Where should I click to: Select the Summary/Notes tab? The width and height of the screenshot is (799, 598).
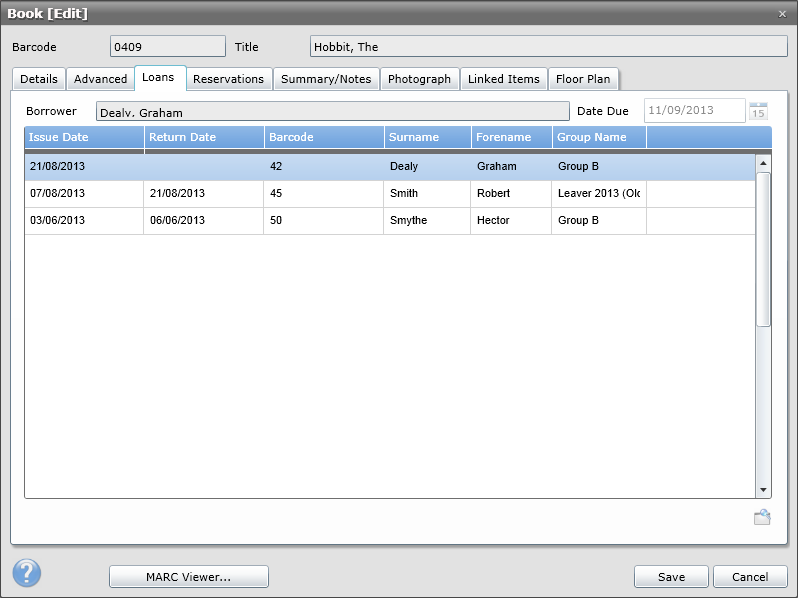click(326, 79)
